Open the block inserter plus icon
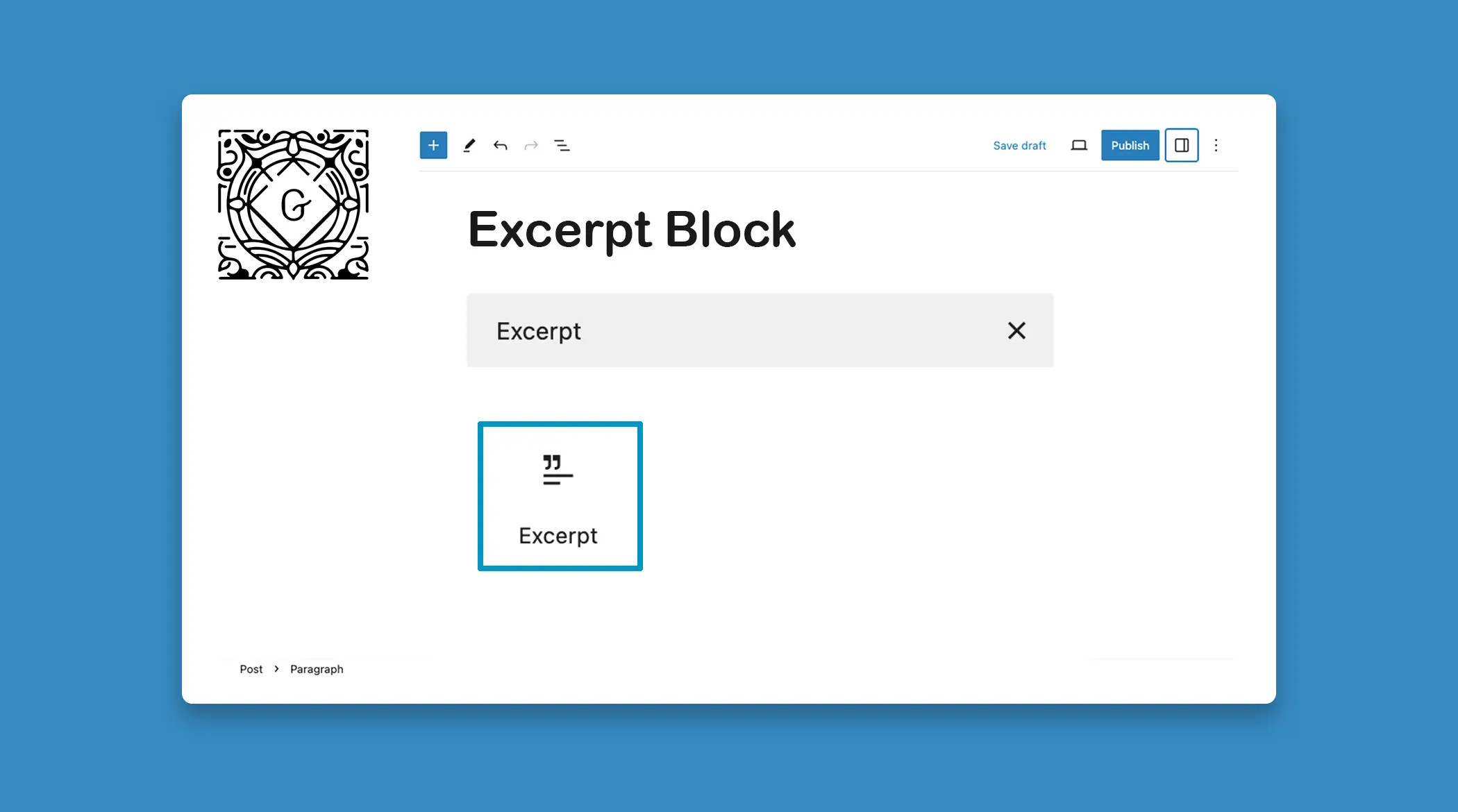 click(x=432, y=145)
